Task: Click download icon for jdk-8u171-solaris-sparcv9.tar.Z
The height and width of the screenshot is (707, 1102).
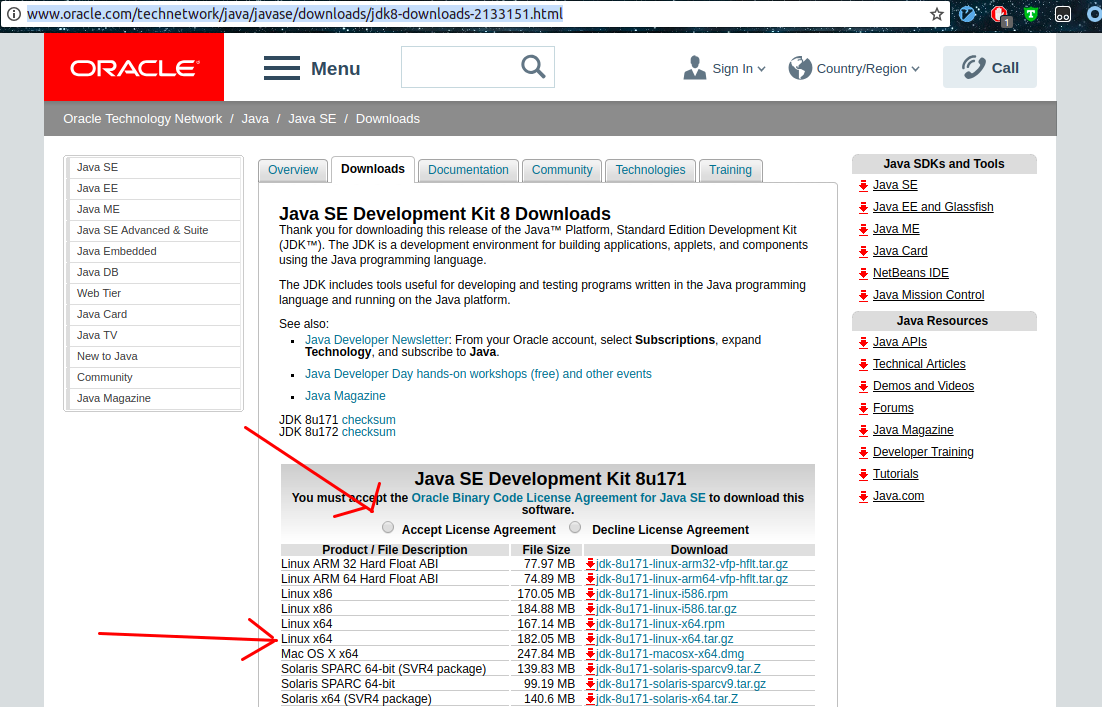Action: click(590, 669)
